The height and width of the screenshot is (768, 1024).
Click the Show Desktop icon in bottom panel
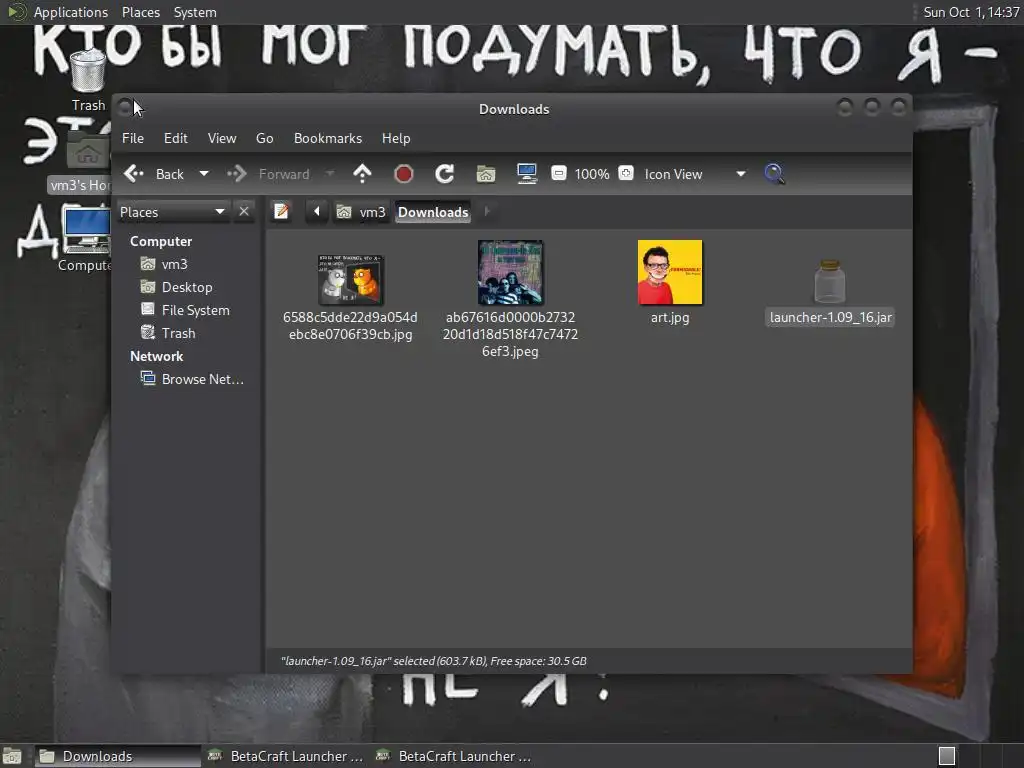coord(12,756)
